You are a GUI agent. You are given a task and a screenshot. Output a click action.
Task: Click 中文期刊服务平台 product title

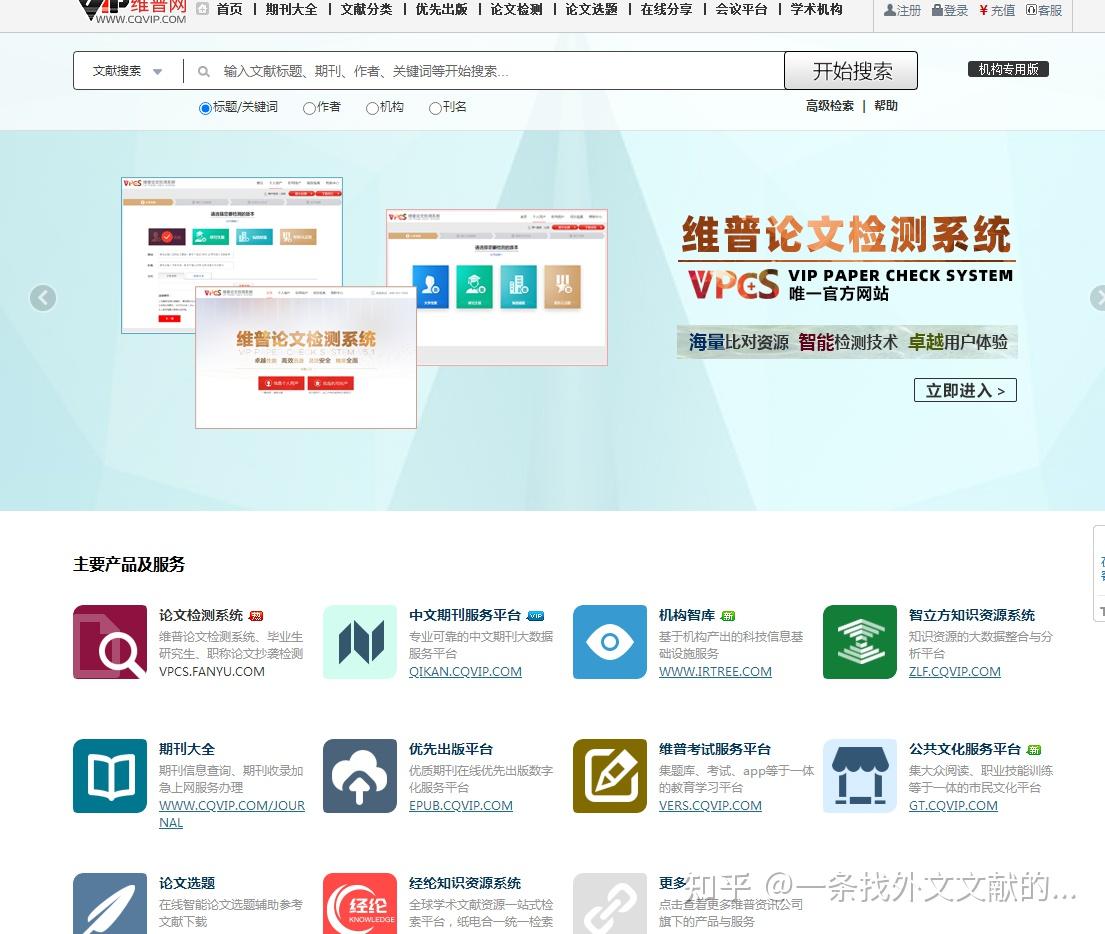point(465,615)
